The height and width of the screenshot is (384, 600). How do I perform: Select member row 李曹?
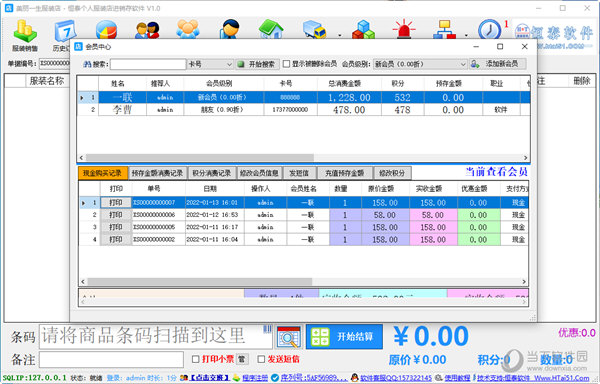pyautogui.click(x=303, y=110)
